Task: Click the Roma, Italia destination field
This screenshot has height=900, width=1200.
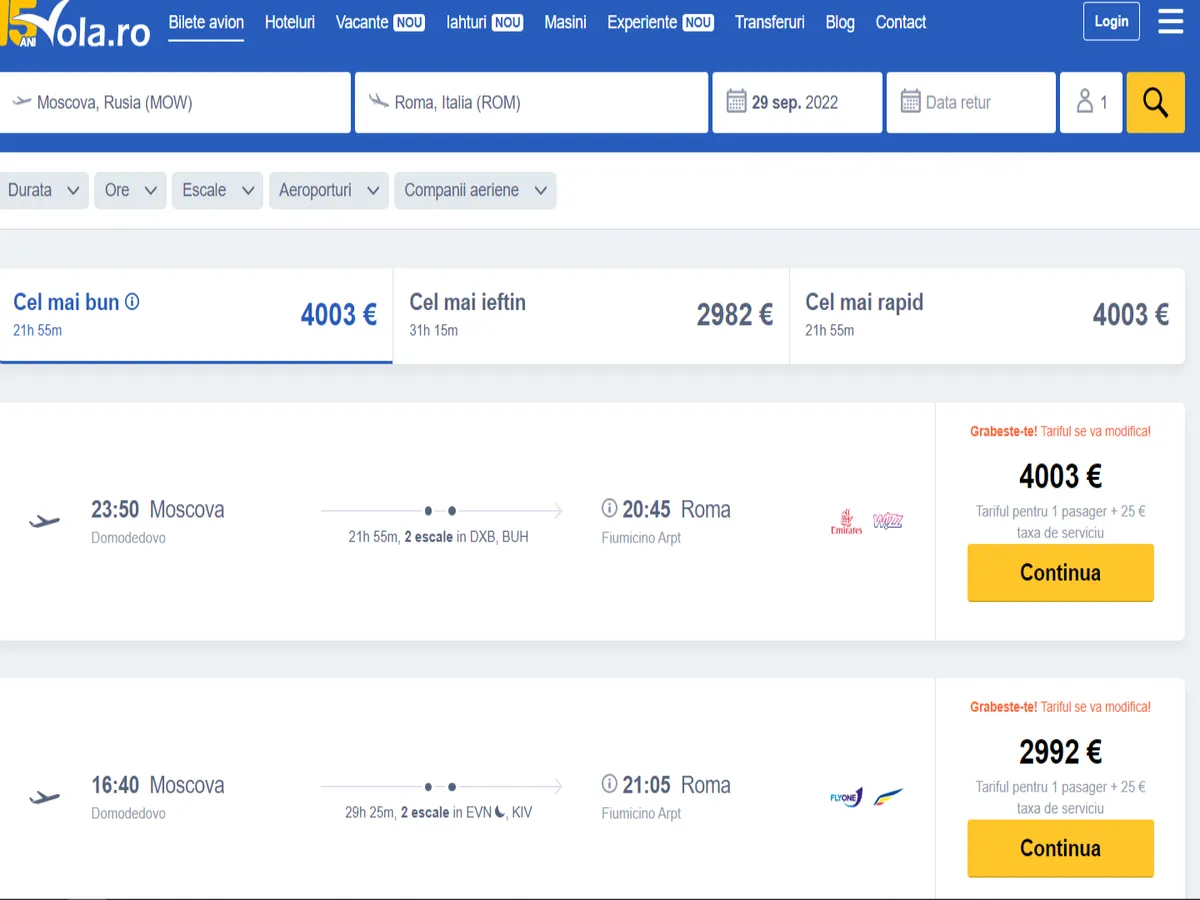Action: tap(531, 102)
